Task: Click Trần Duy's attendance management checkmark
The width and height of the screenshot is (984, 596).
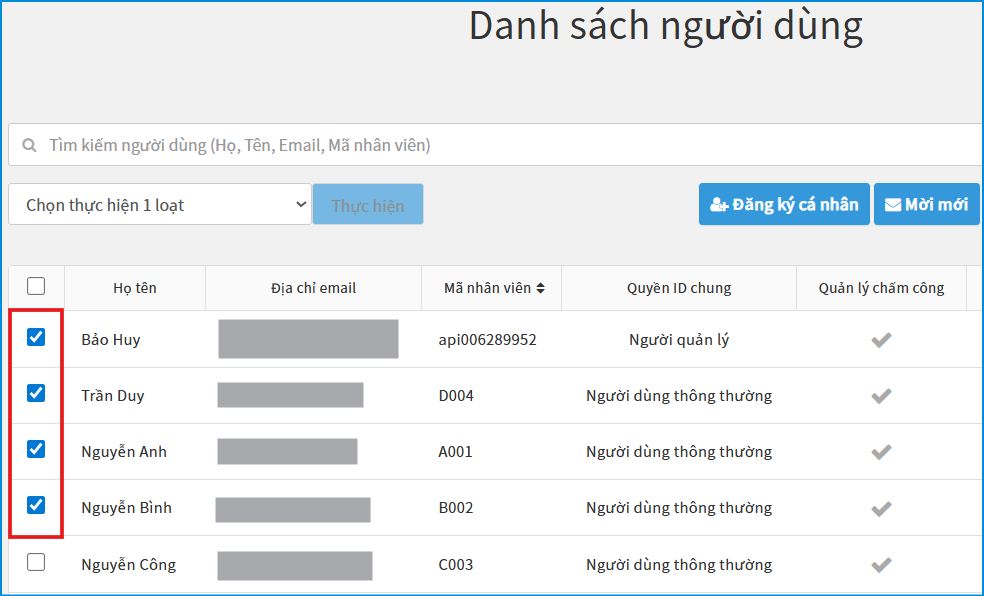Action: point(880,396)
